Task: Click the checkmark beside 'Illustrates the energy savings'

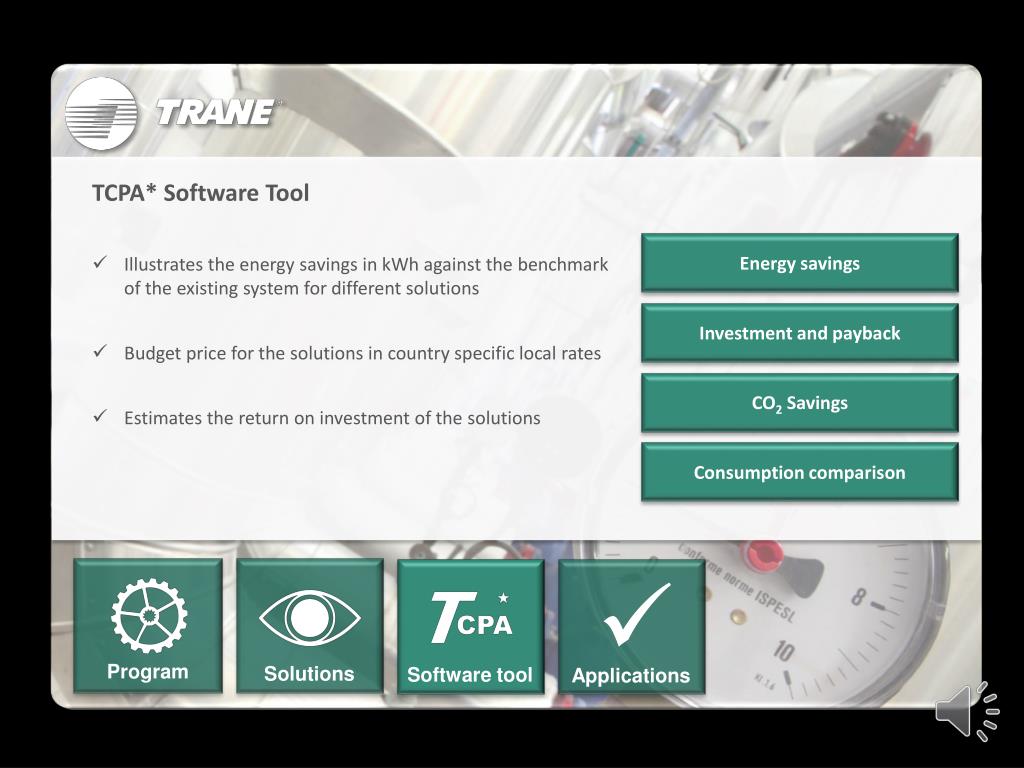Action: click(x=100, y=263)
